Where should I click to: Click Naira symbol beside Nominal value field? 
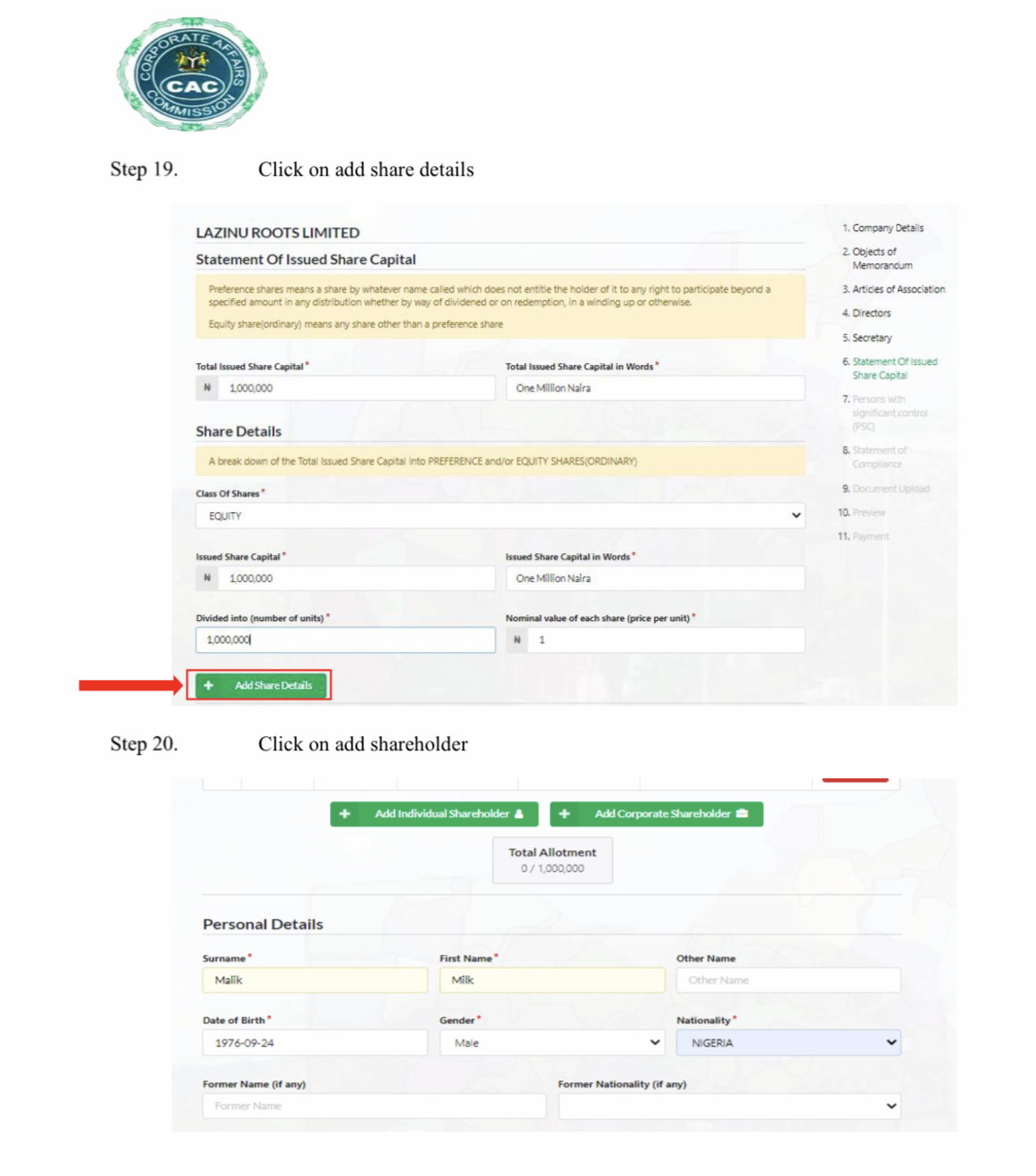(517, 640)
